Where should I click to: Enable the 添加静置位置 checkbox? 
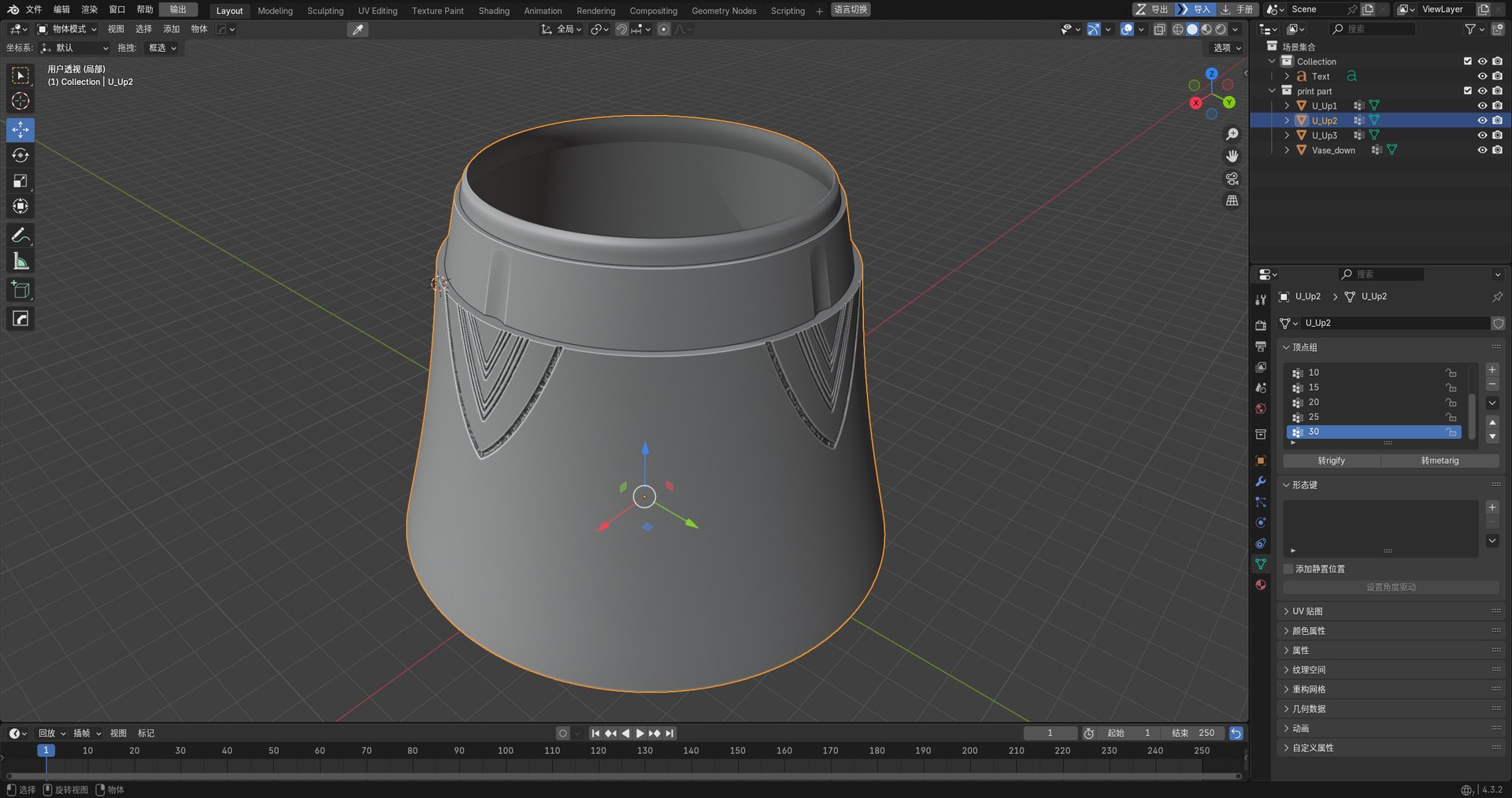pyautogui.click(x=1288, y=569)
